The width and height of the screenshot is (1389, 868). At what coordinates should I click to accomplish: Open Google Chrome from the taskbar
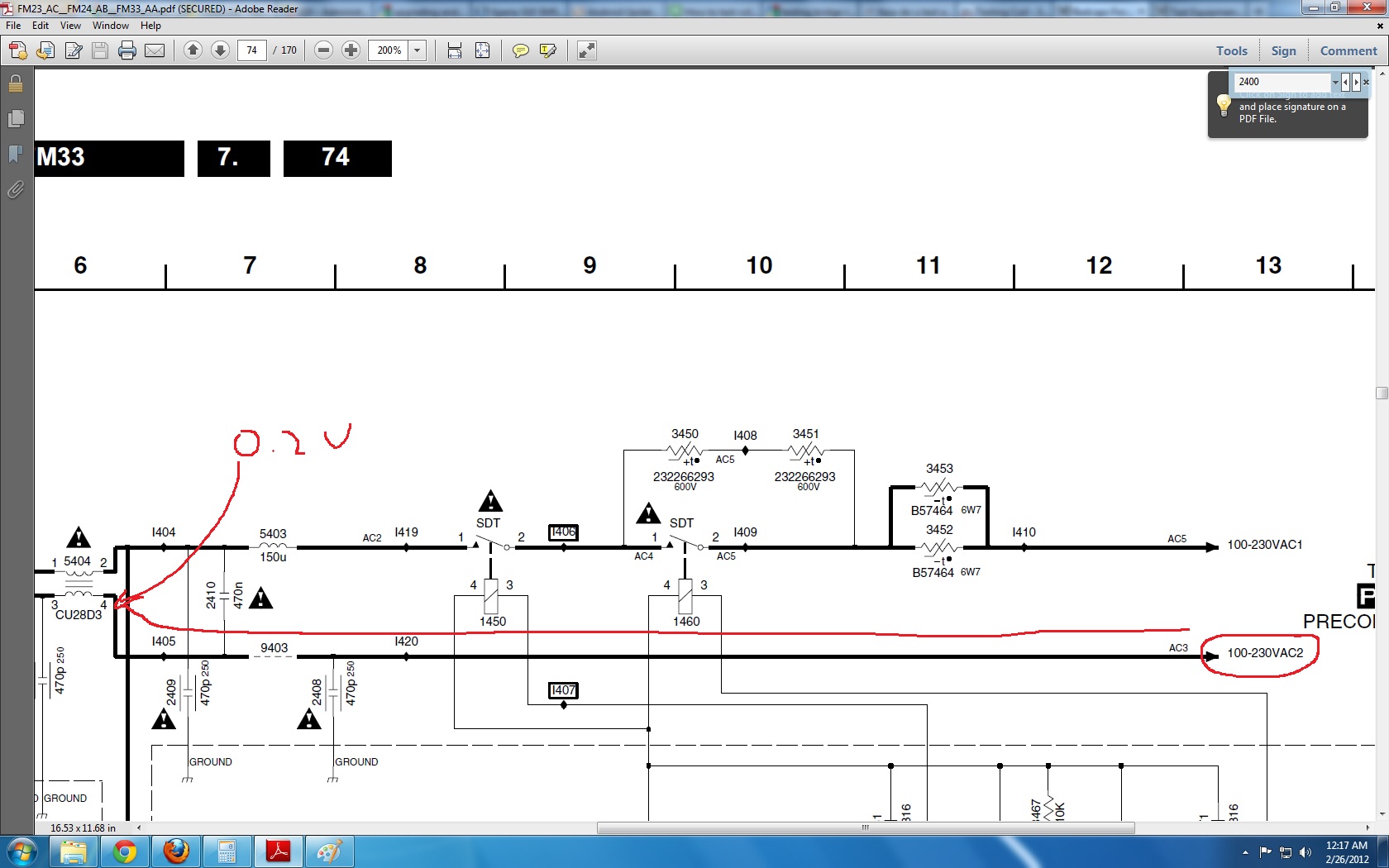[x=125, y=851]
